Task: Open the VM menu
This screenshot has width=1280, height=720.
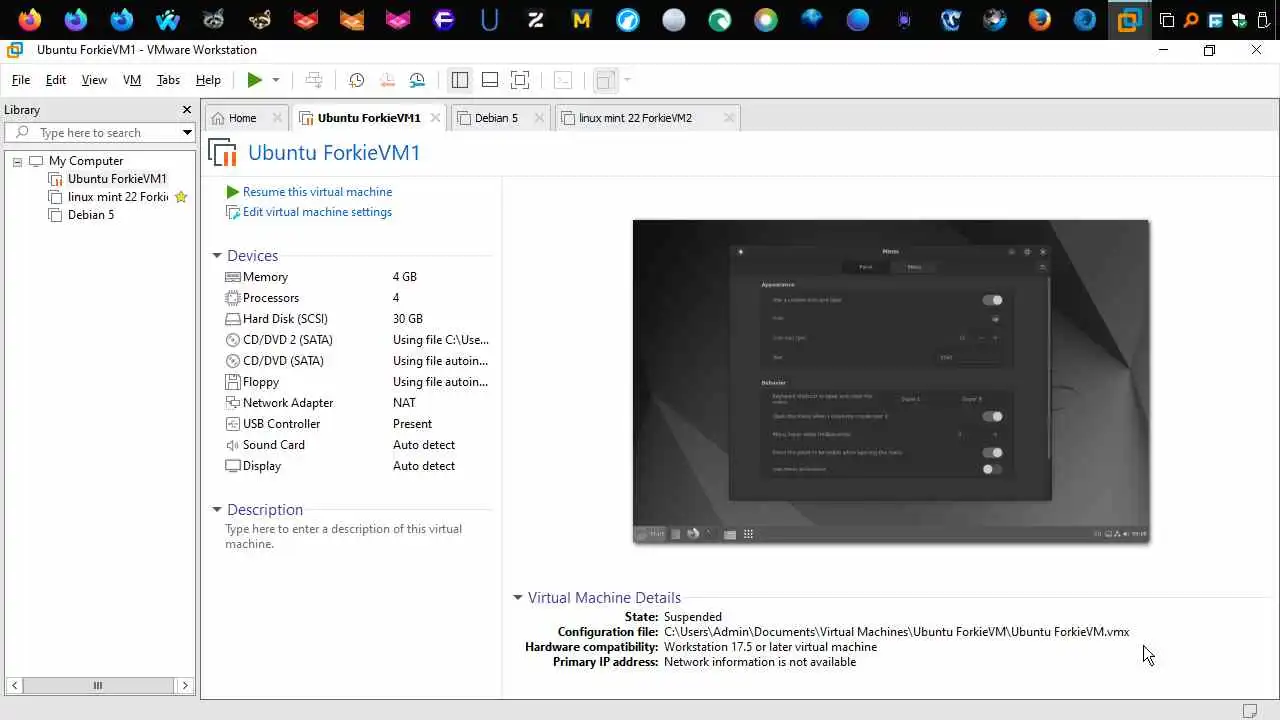Action: (132, 80)
